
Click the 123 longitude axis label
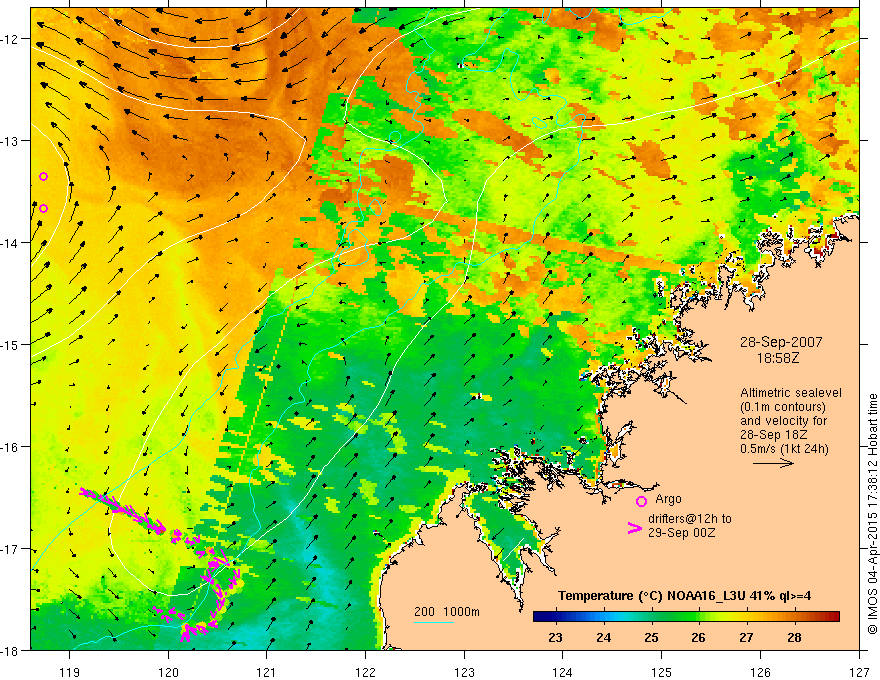464,672
